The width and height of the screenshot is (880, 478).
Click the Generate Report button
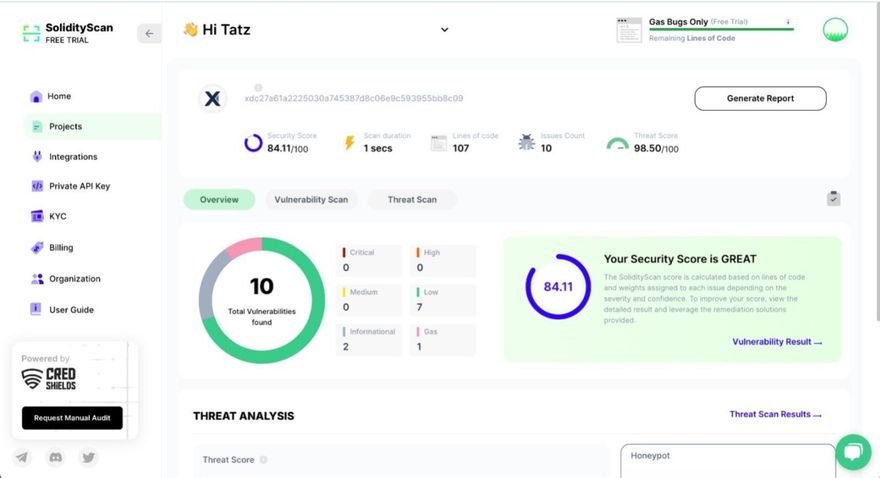760,98
